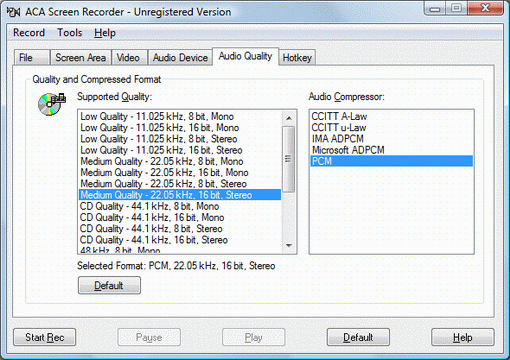The image size is (510, 360).
Task: Click the Play button
Action: tap(253, 337)
